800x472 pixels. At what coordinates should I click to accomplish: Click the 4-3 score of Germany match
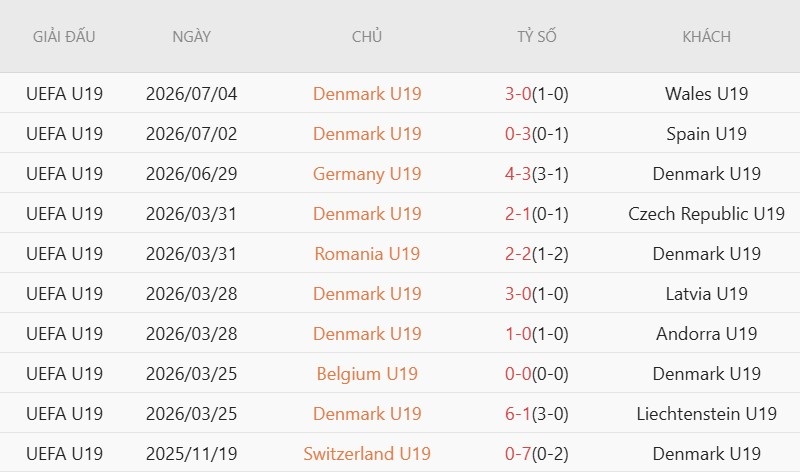pos(518,174)
